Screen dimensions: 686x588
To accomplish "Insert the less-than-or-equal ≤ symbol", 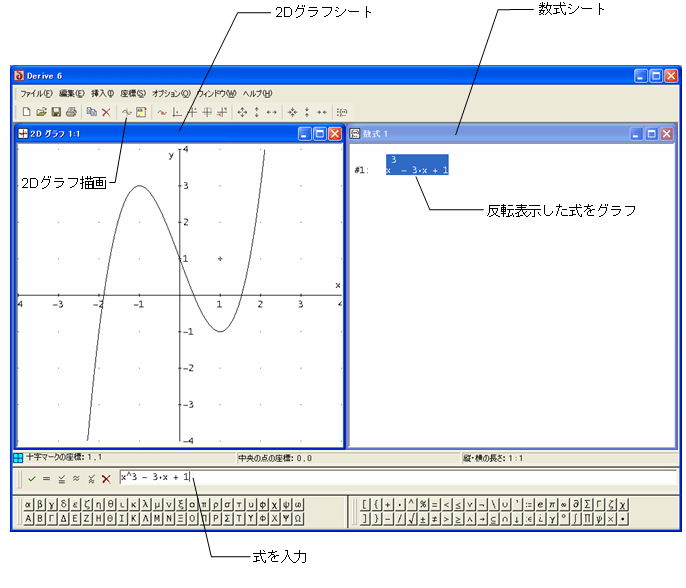I will (x=460, y=504).
